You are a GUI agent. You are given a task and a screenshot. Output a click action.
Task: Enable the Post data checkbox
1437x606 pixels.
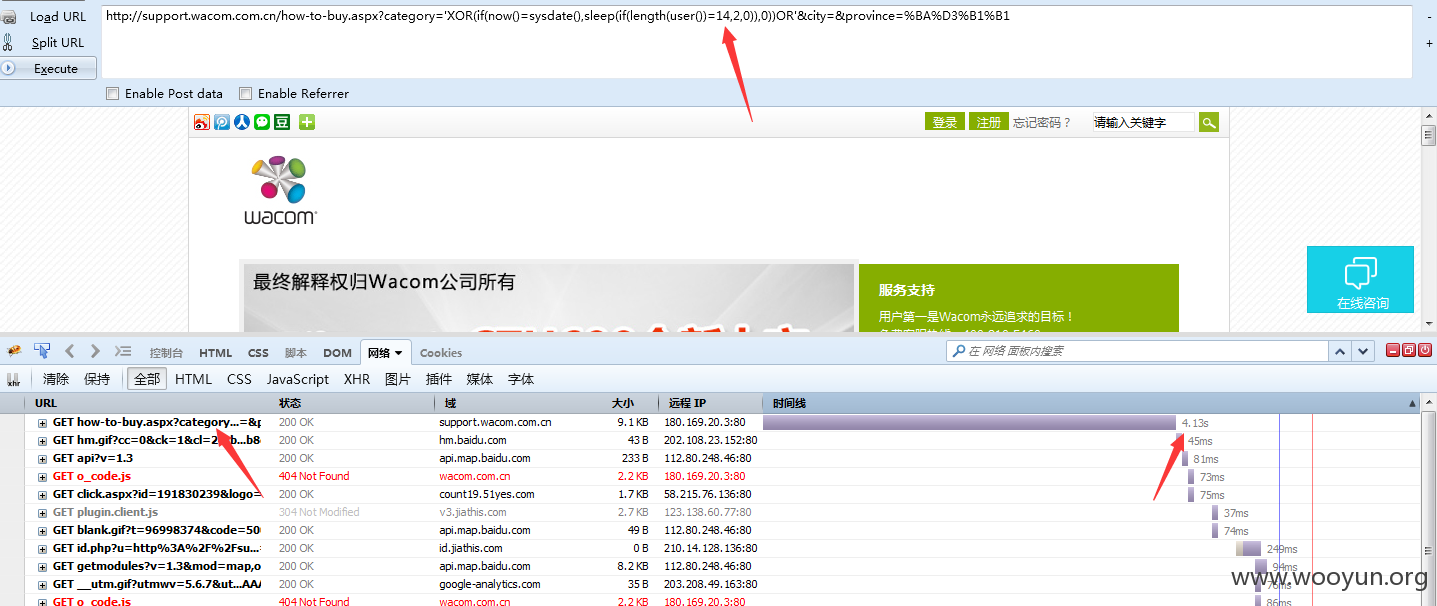coord(113,93)
